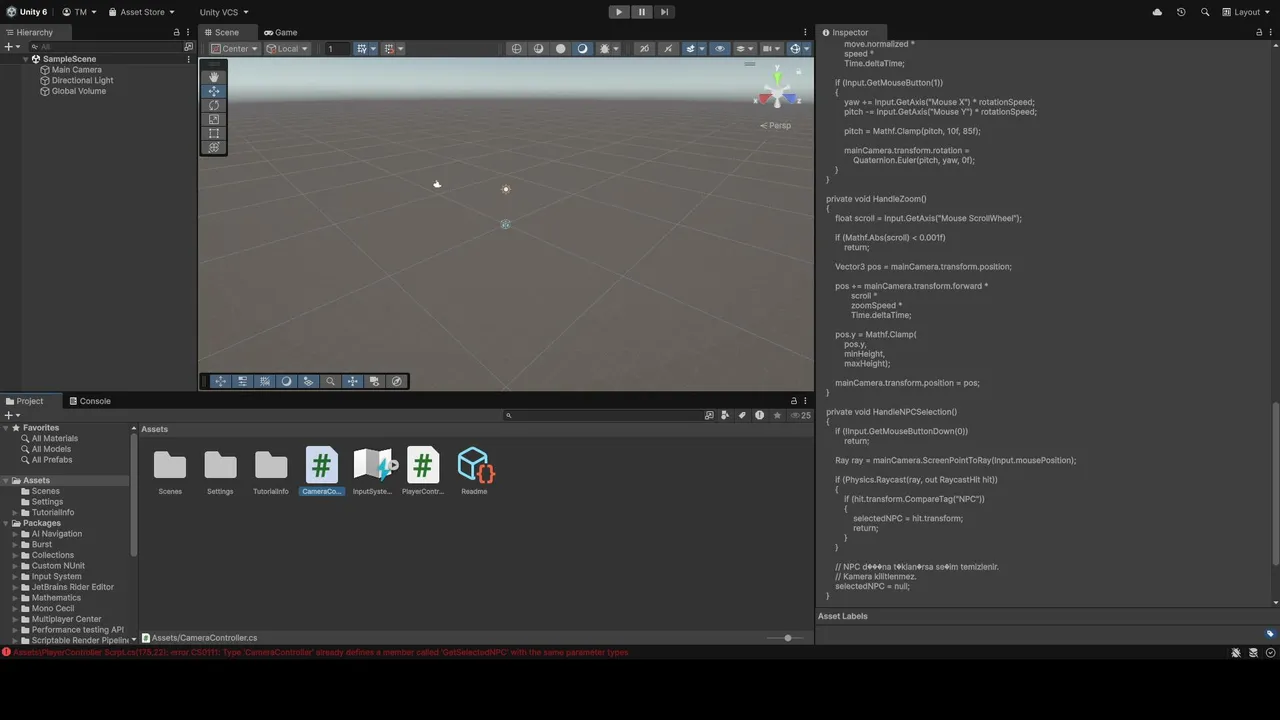Select Directional Light in hierarchy
This screenshot has height=720, width=1280.
pos(82,80)
